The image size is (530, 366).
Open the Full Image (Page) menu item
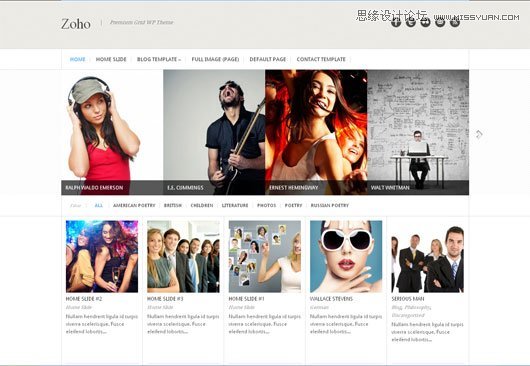pos(215,59)
